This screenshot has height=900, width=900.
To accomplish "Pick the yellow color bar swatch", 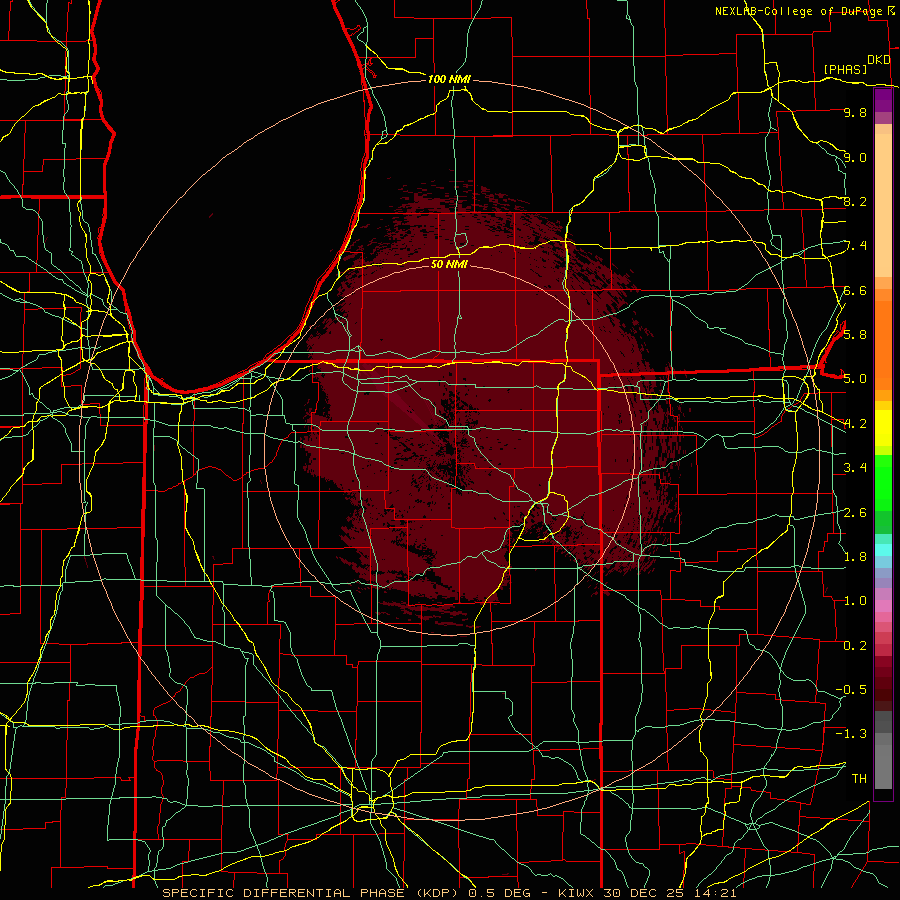I will [883, 428].
